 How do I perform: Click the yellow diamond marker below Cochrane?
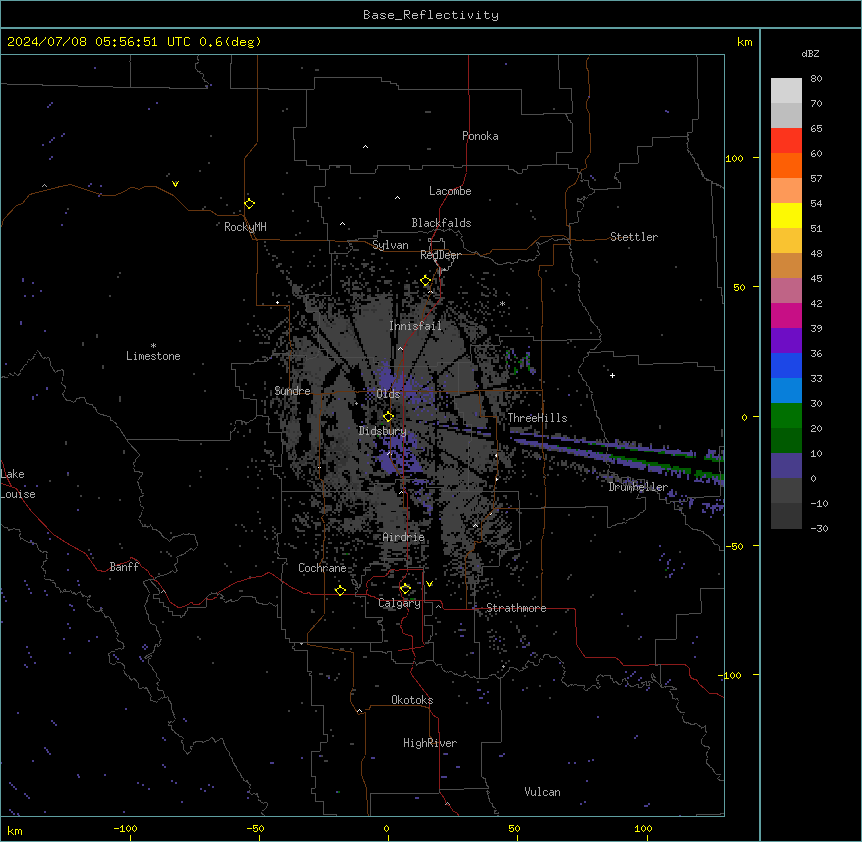pyautogui.click(x=340, y=590)
